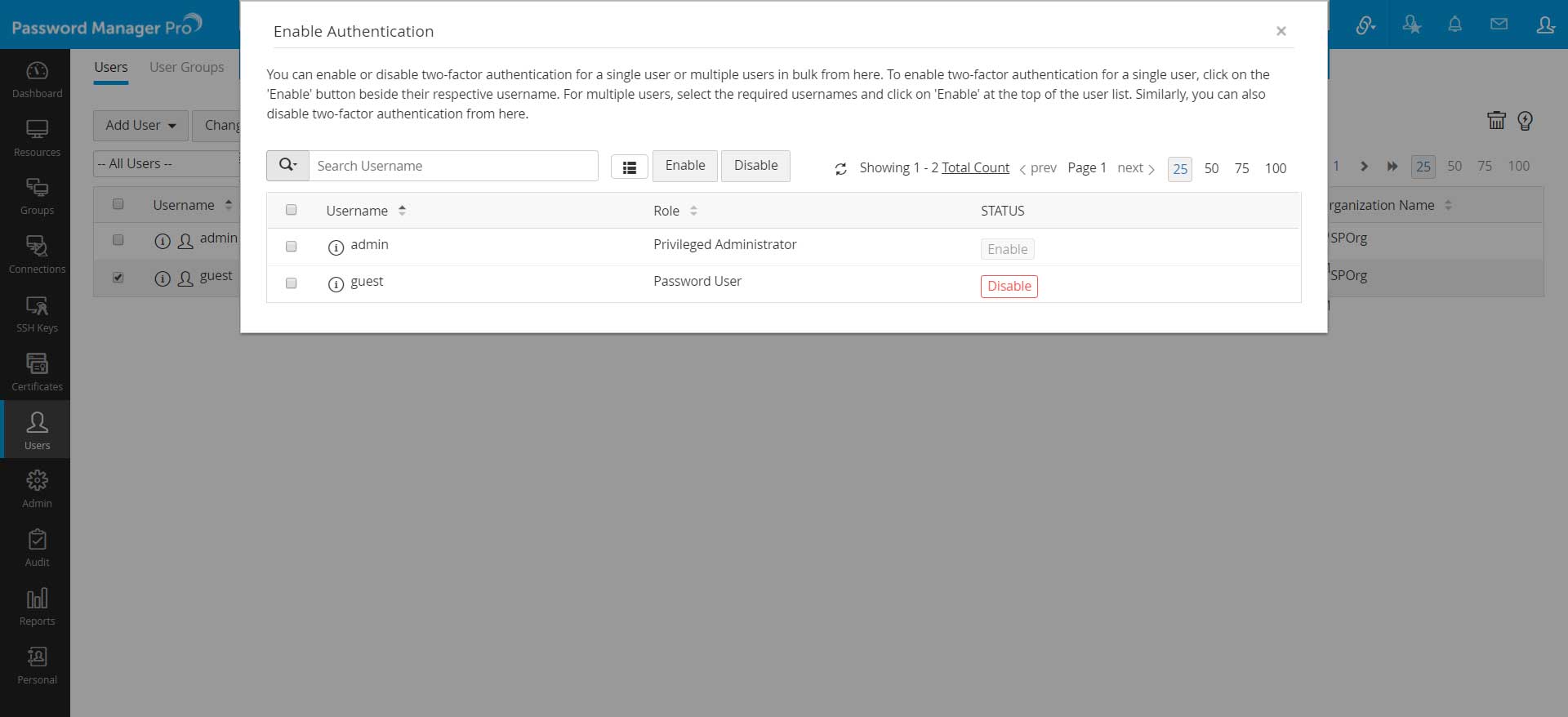This screenshot has height=717, width=1568.
Task: Click the info icon next to guest in dialog
Action: 336,284
